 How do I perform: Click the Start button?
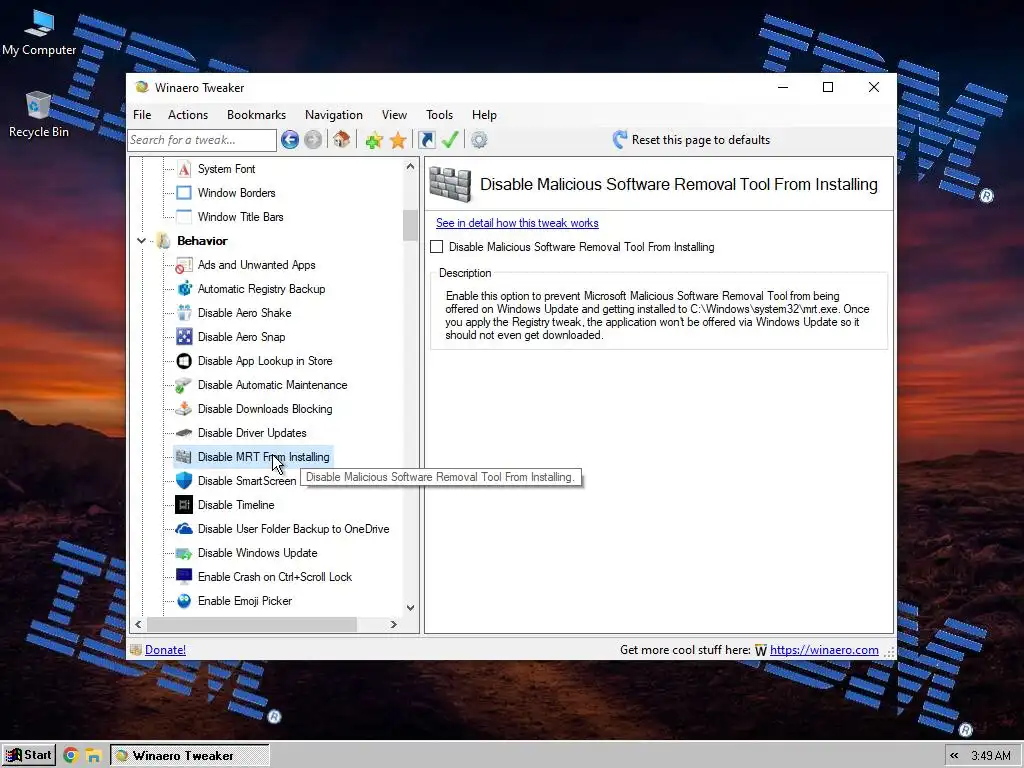pyautogui.click(x=29, y=756)
